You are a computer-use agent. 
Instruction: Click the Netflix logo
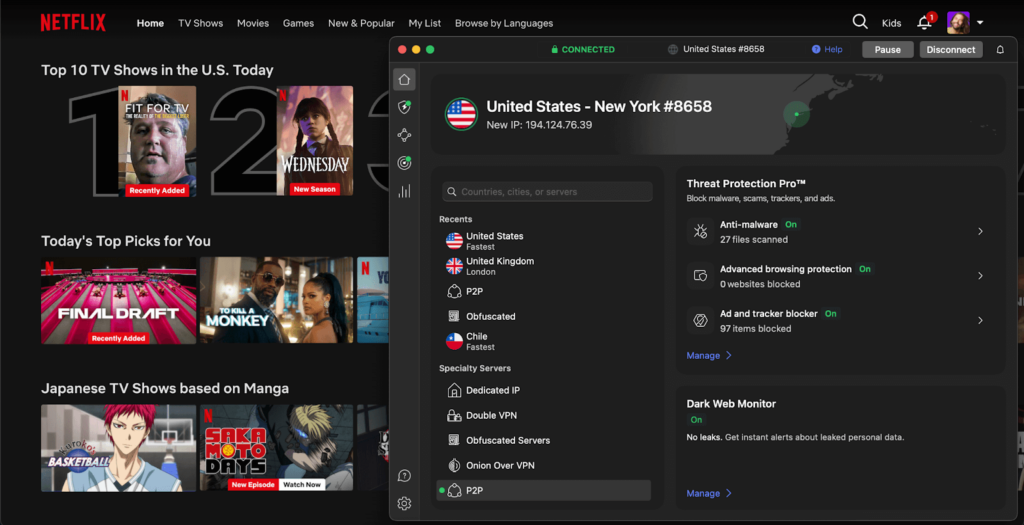(72, 23)
